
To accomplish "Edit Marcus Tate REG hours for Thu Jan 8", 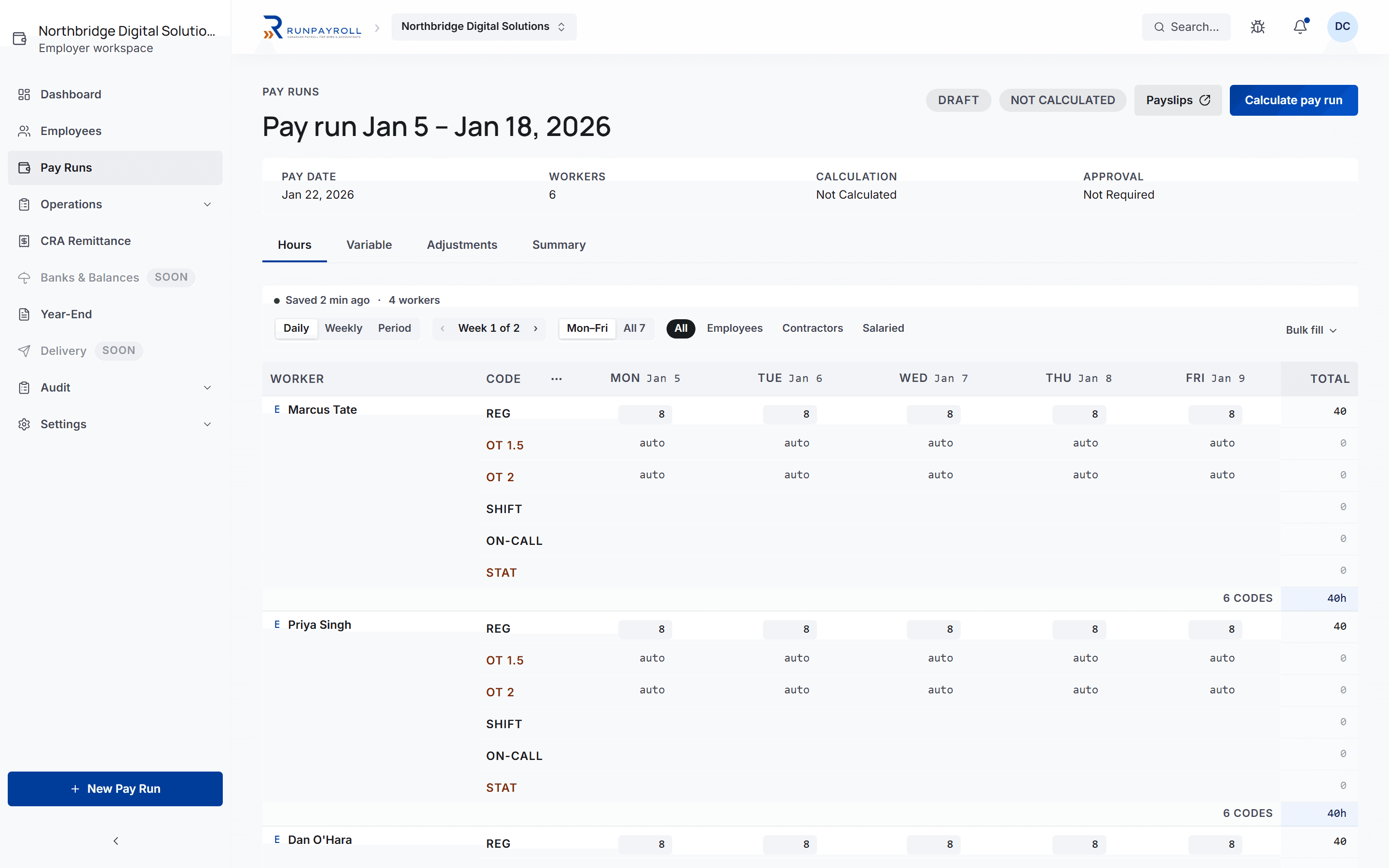I will pos(1079,415).
